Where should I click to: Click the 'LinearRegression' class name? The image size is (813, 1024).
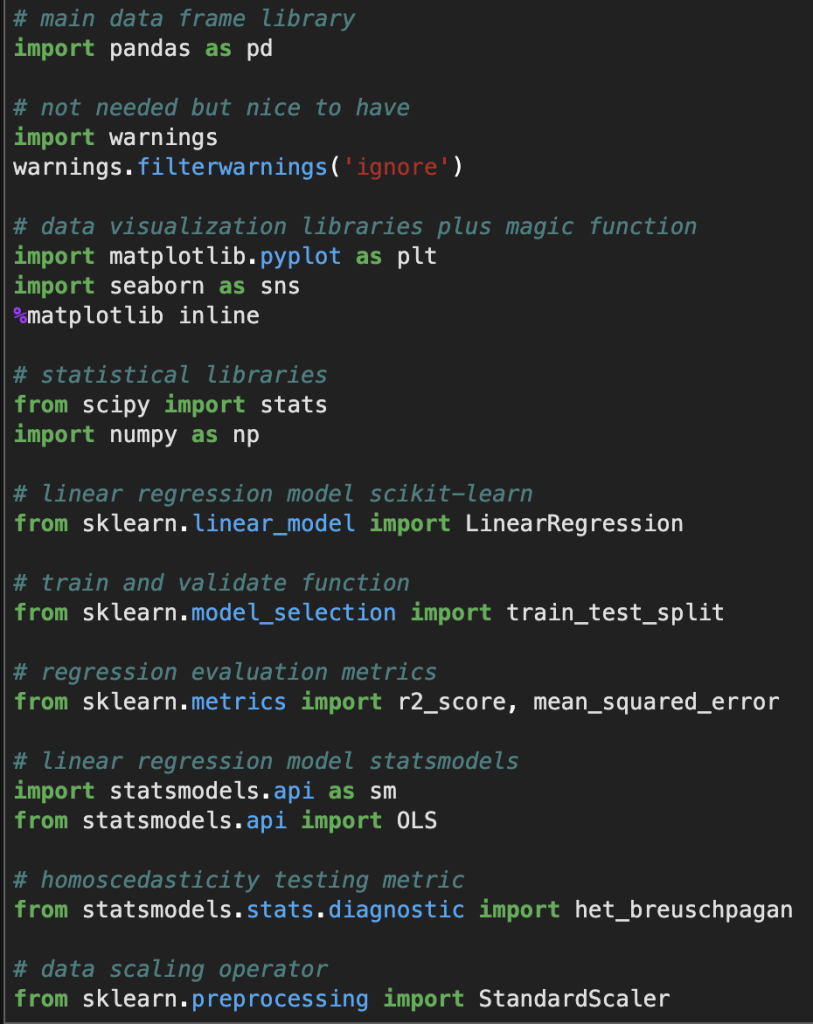click(x=574, y=523)
